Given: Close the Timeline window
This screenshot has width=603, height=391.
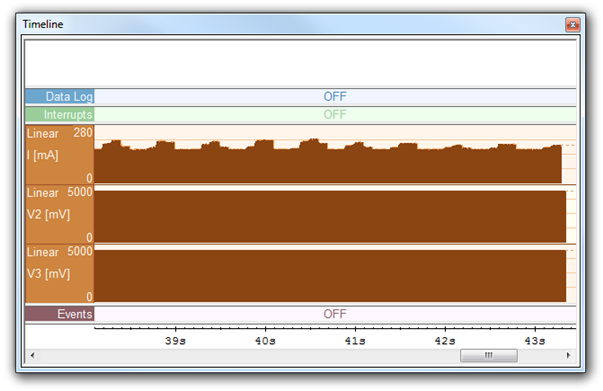Looking at the screenshot, I should 572,25.
